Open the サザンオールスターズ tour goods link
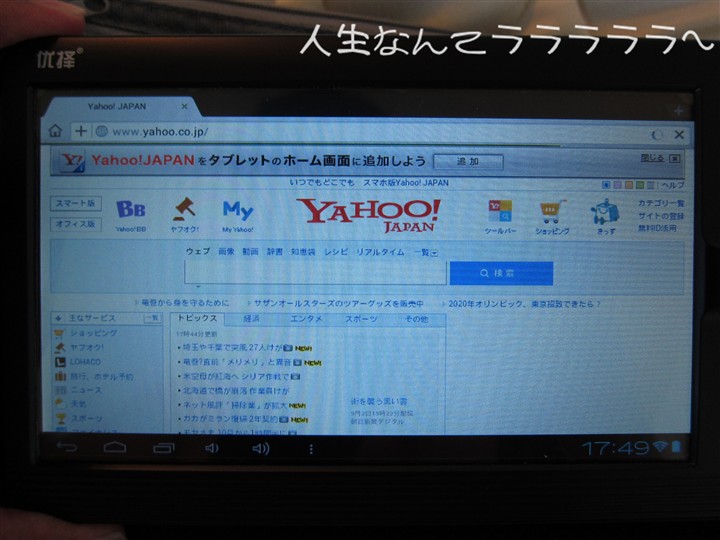This screenshot has height=540, width=720. click(338, 304)
